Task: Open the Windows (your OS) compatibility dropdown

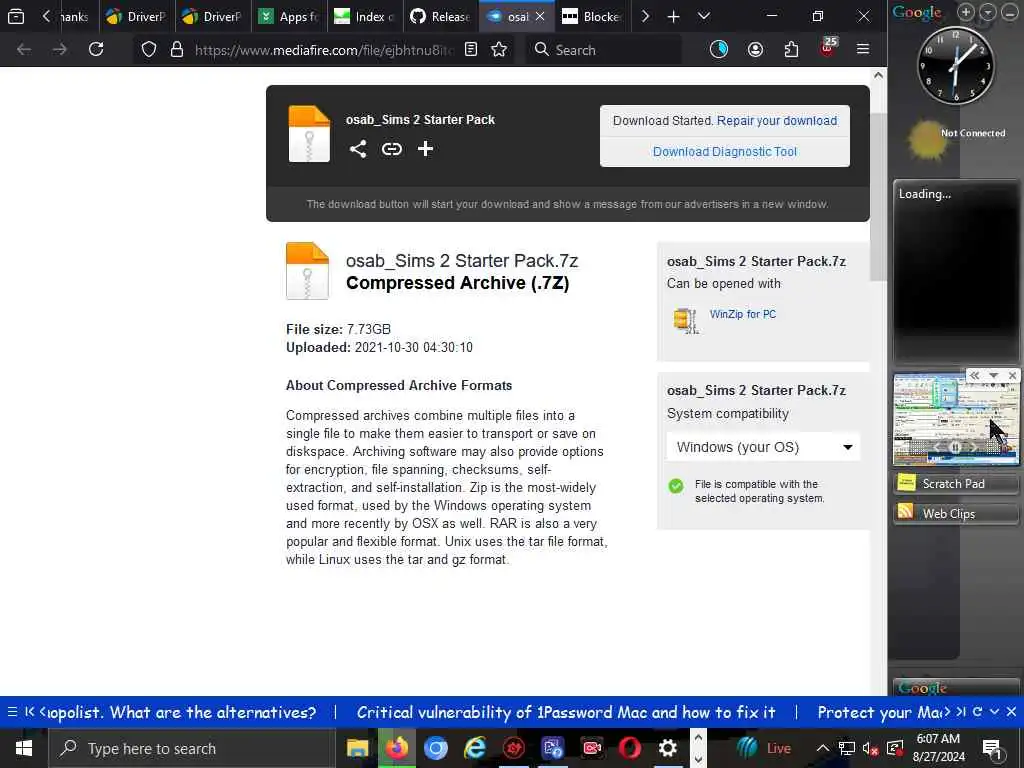Action: coord(763,447)
